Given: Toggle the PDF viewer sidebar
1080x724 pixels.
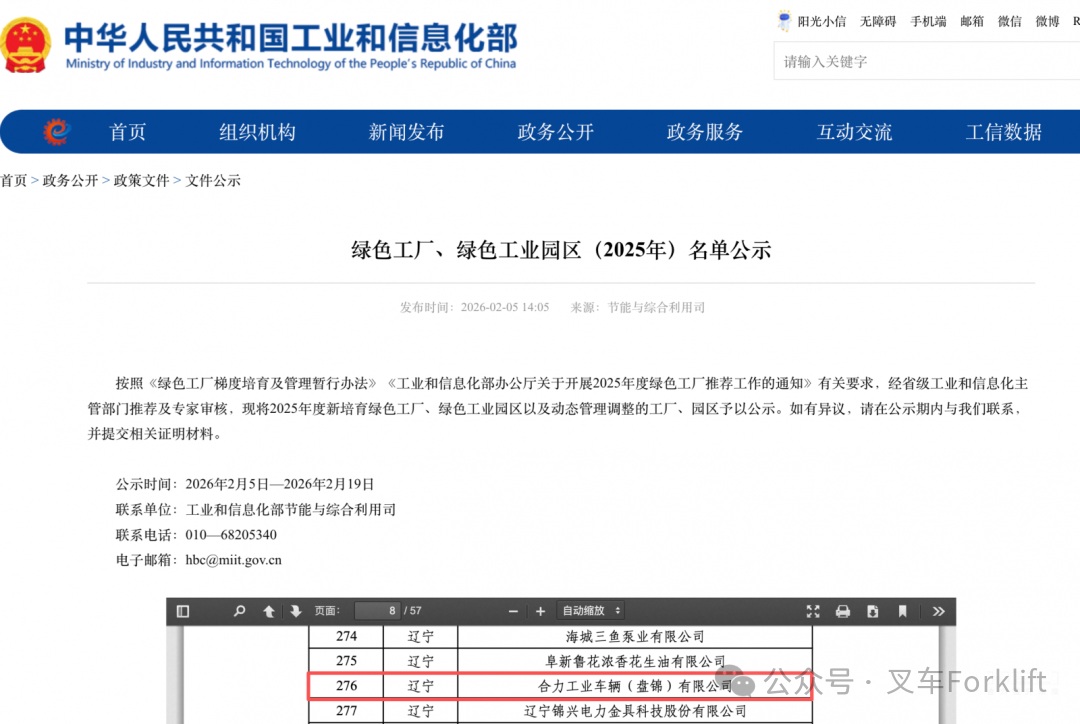Looking at the screenshot, I should pyautogui.click(x=183, y=611).
